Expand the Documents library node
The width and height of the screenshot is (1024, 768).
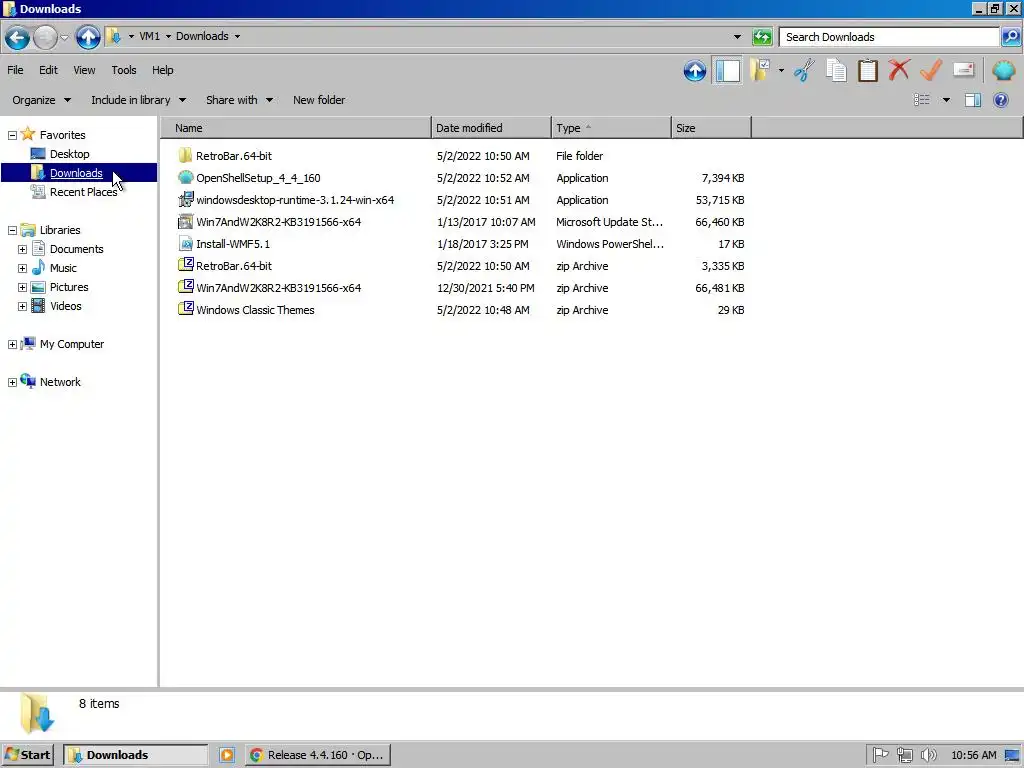[22, 249]
